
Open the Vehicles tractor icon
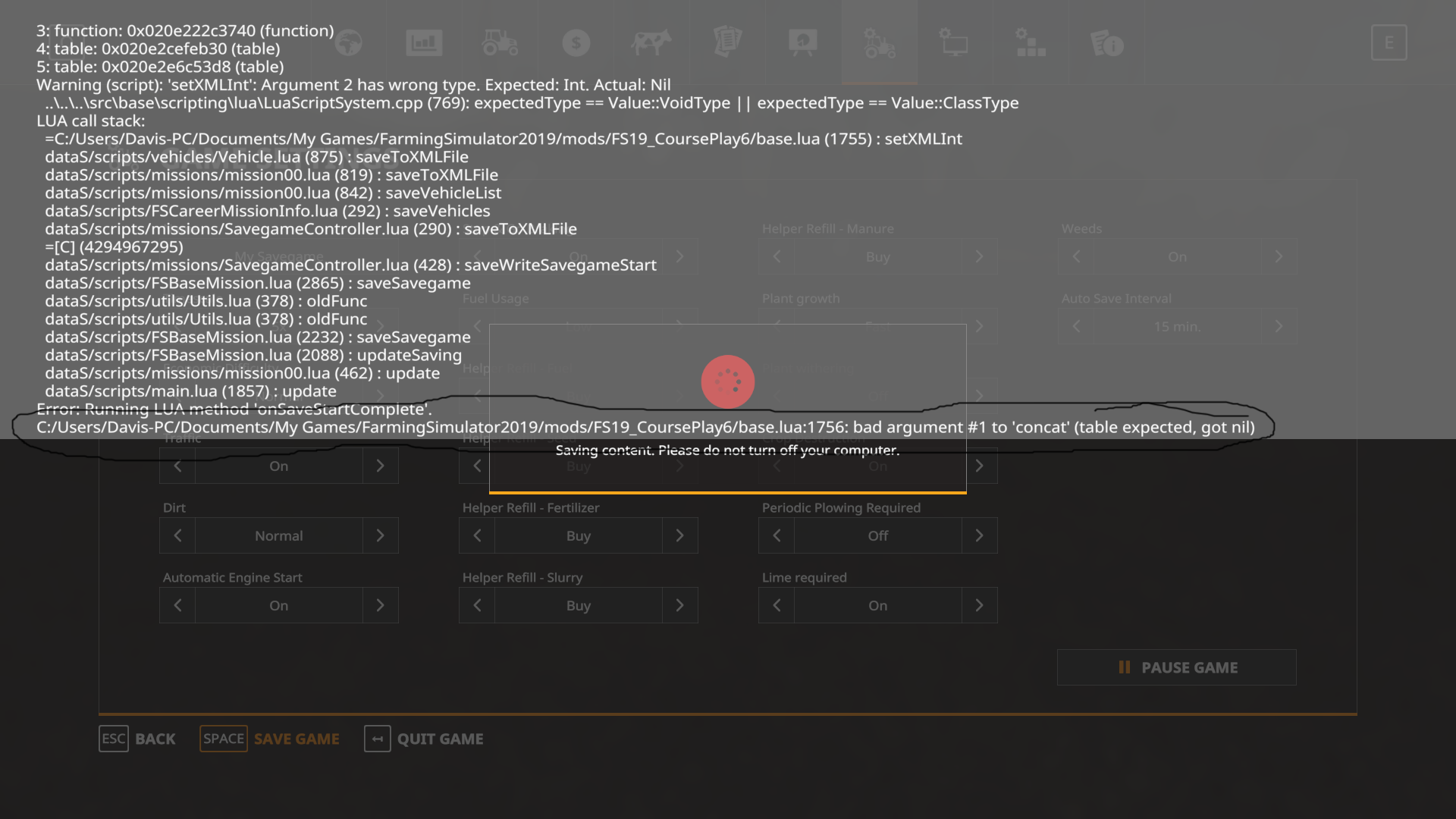500,43
